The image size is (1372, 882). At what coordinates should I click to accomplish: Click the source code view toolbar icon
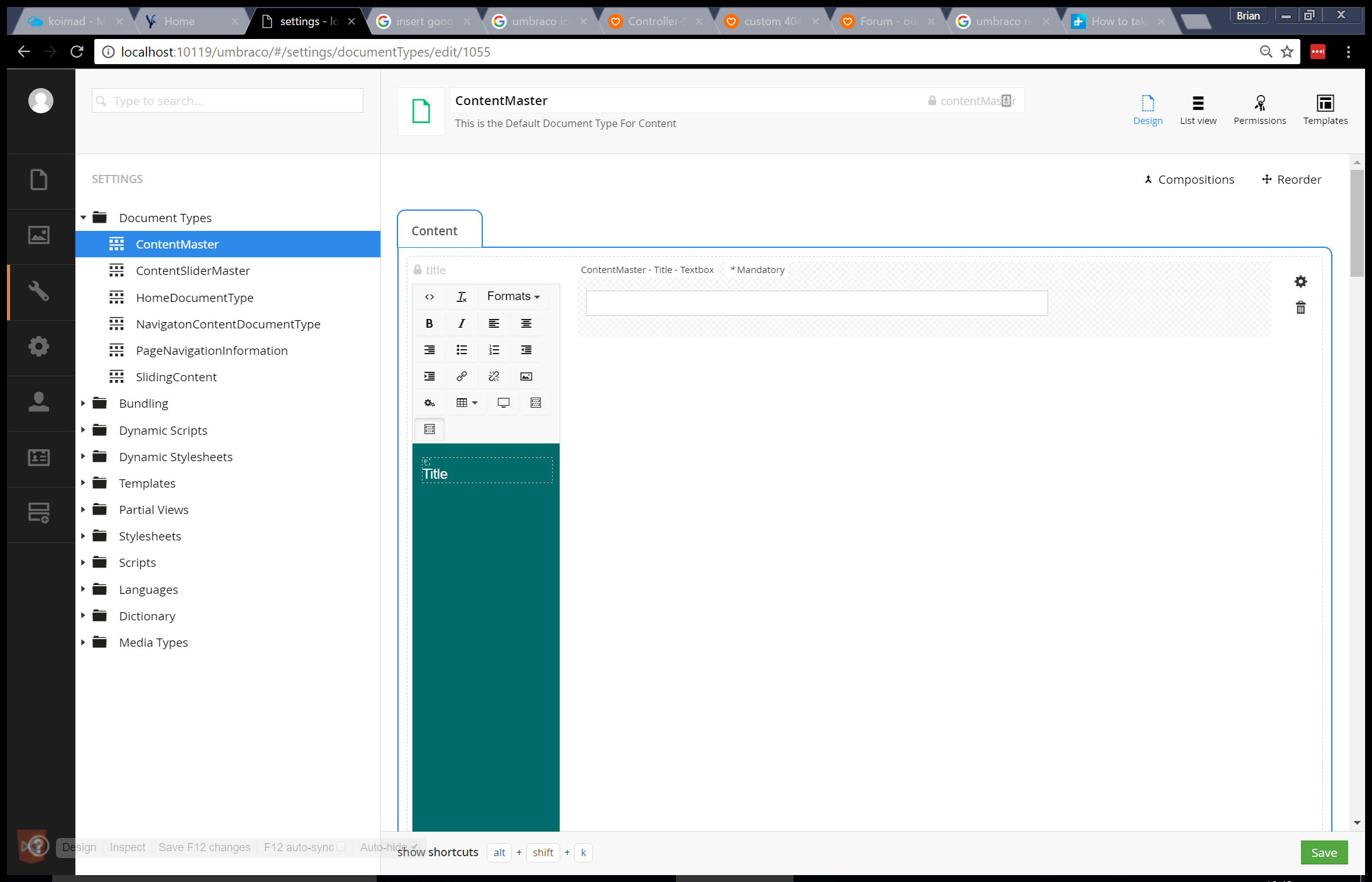[429, 296]
